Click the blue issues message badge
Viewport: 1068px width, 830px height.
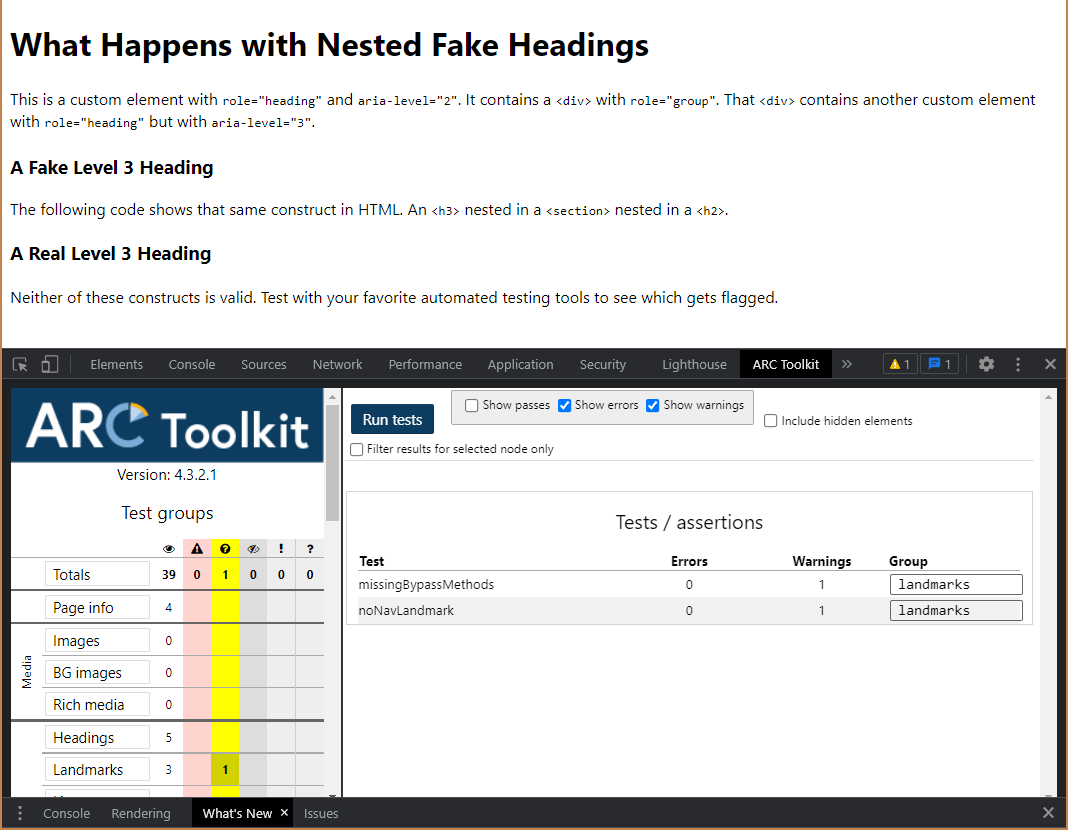tap(940, 364)
